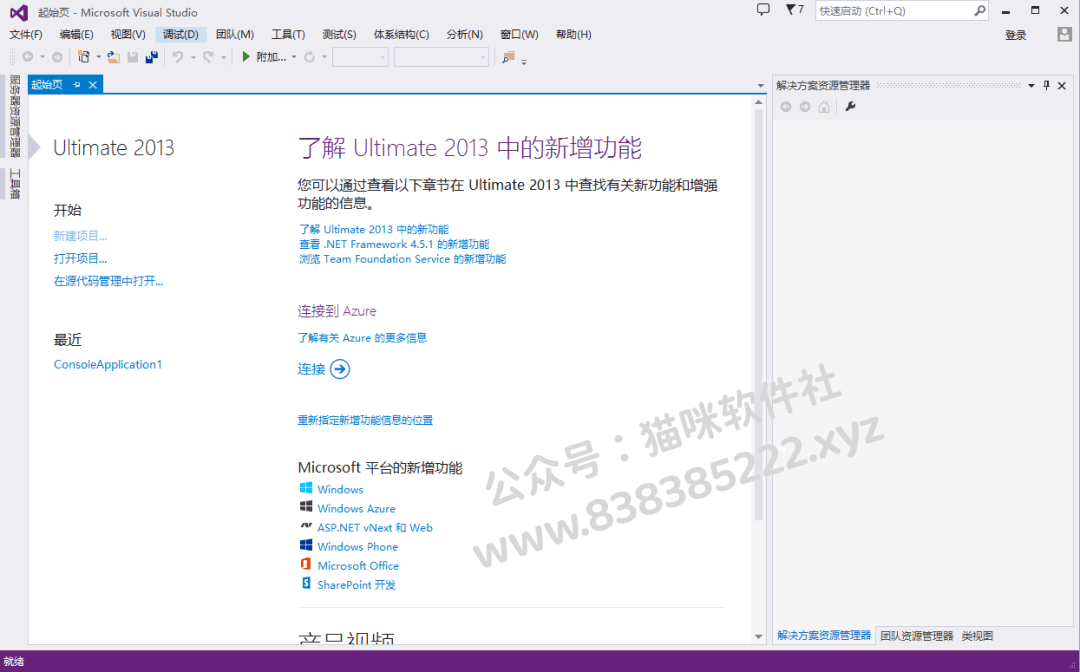Open the 调试(D) menu
The image size is (1080, 672).
tap(180, 34)
